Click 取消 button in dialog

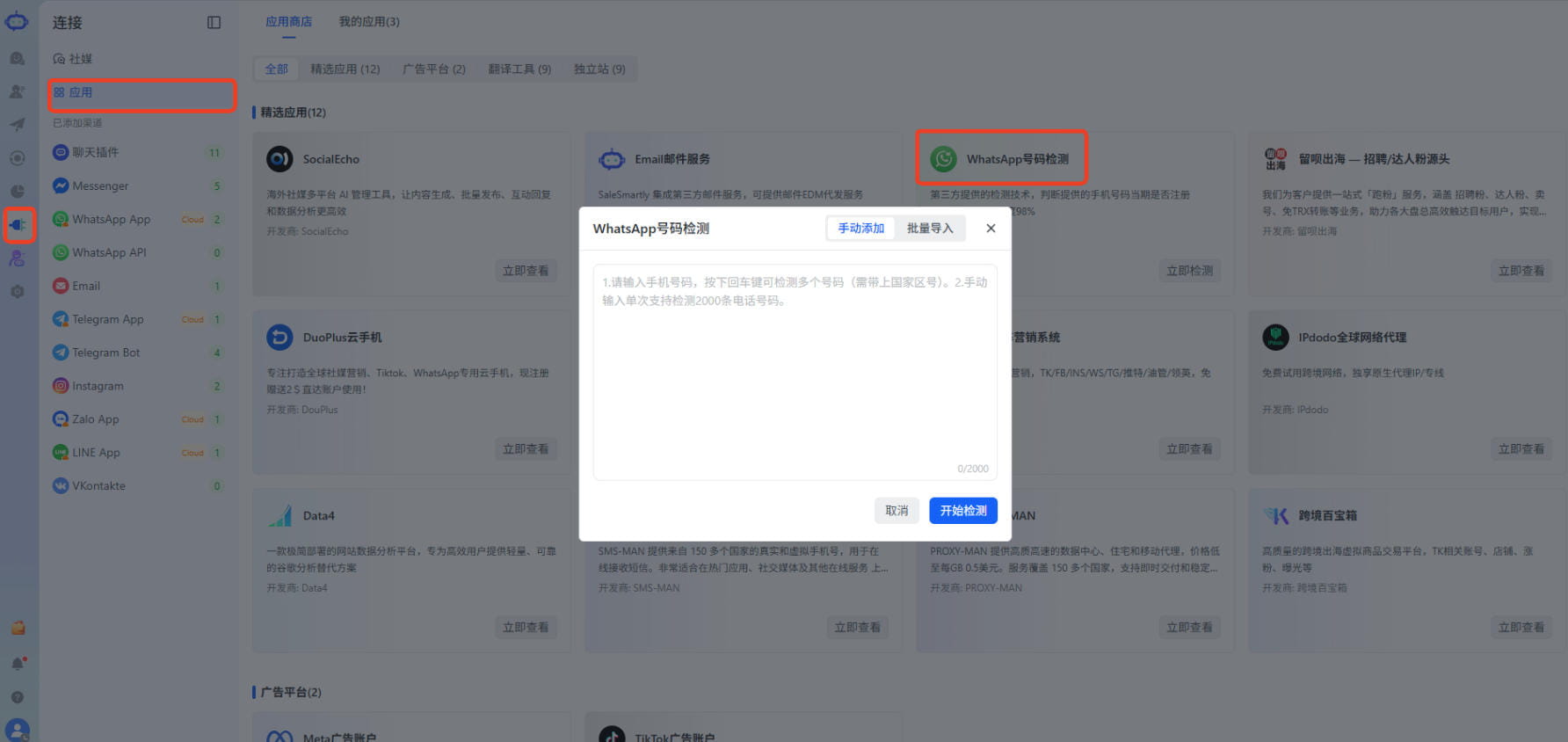click(x=897, y=511)
